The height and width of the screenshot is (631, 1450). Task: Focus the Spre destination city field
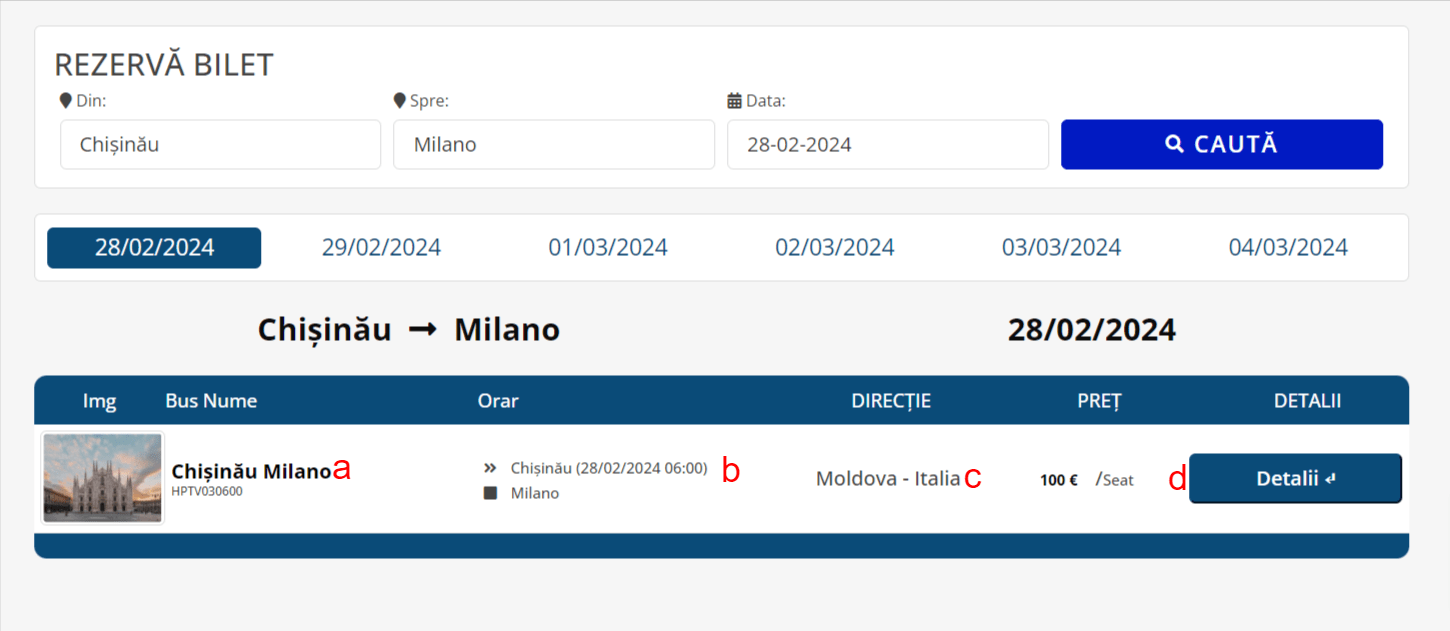[553, 145]
